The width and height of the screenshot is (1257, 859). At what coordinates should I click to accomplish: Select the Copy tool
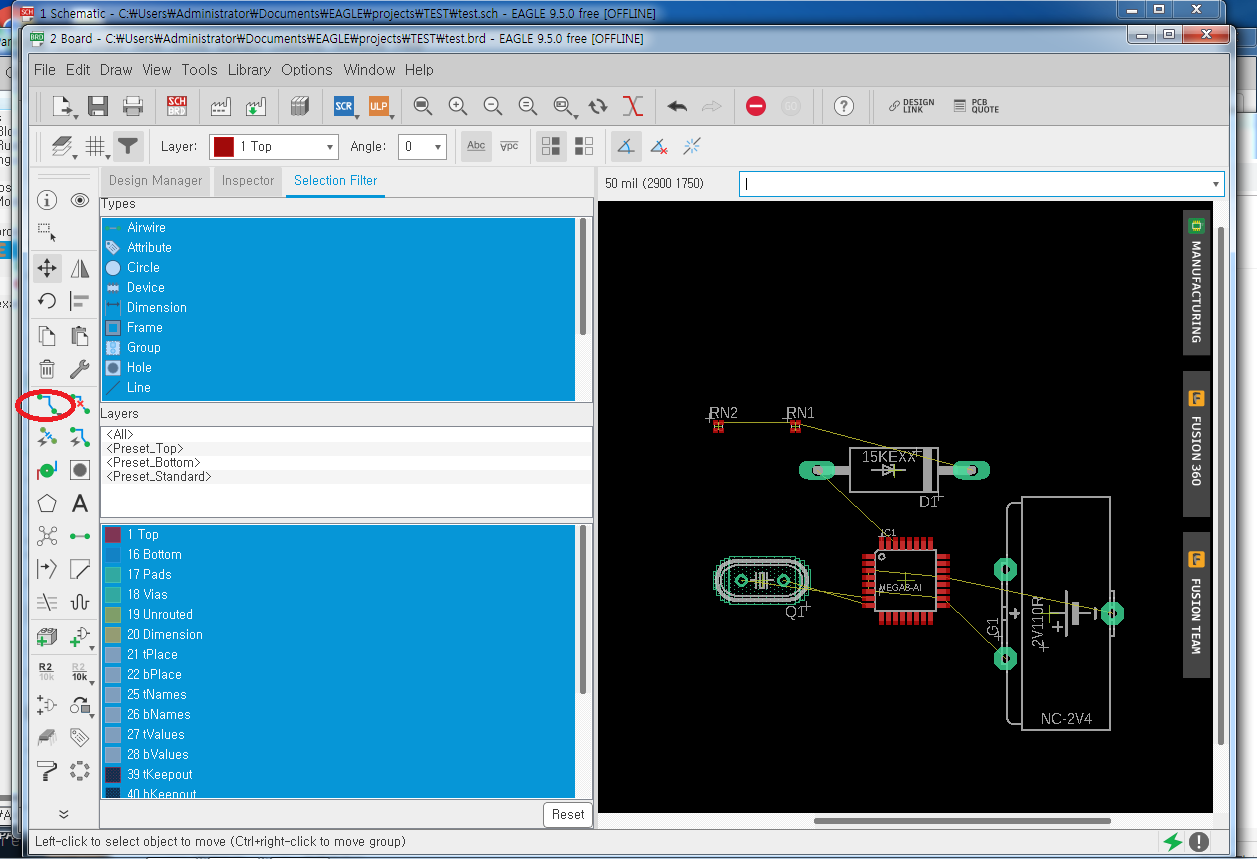click(x=47, y=335)
